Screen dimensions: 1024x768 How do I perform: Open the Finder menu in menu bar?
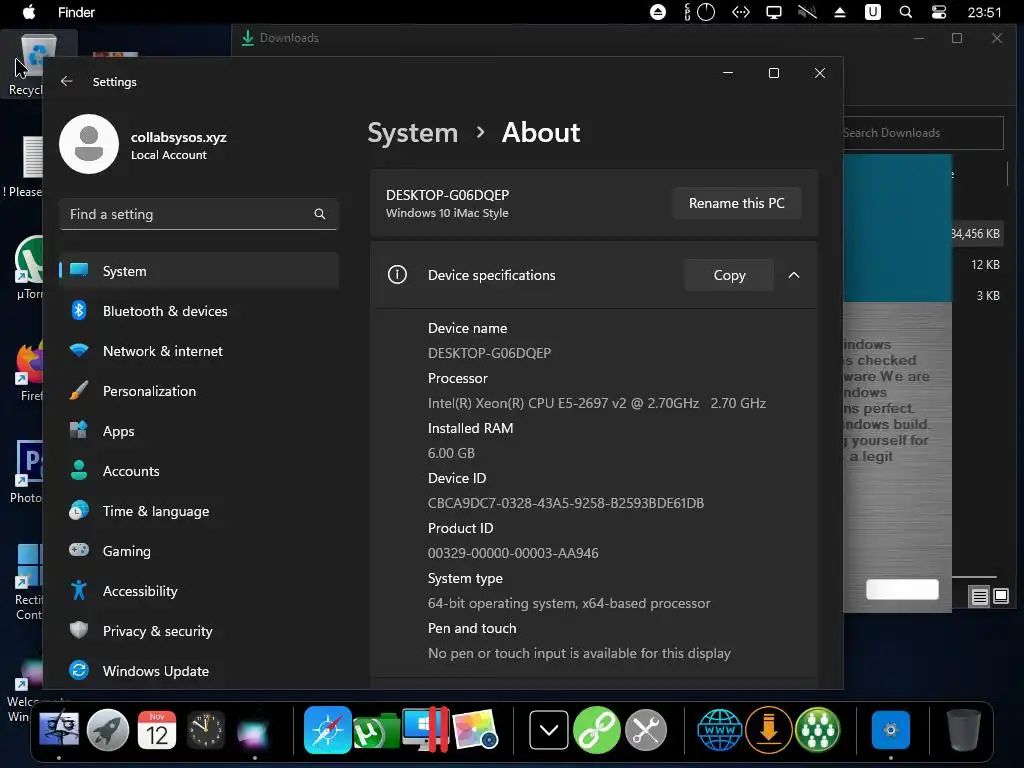coord(76,12)
